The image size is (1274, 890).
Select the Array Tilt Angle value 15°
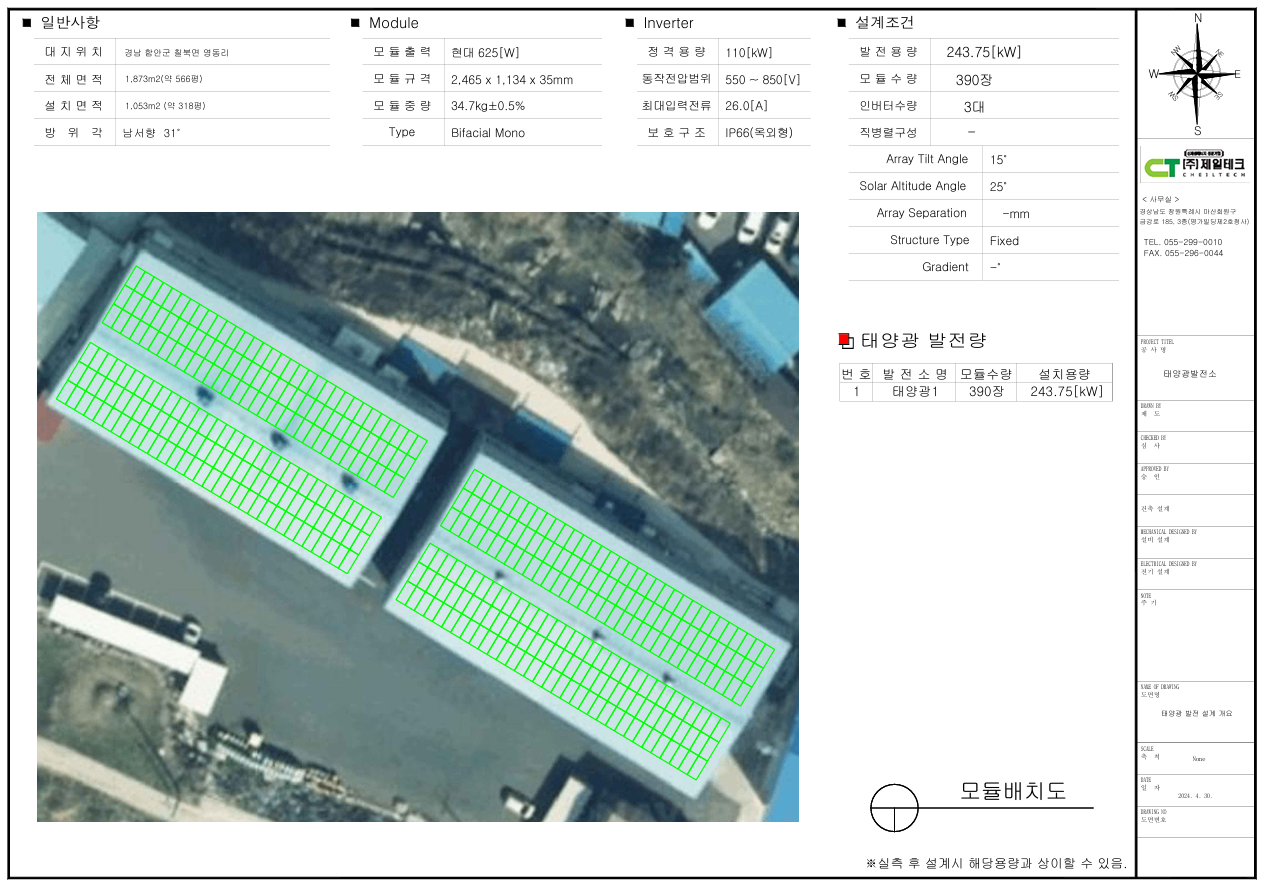tap(999, 160)
